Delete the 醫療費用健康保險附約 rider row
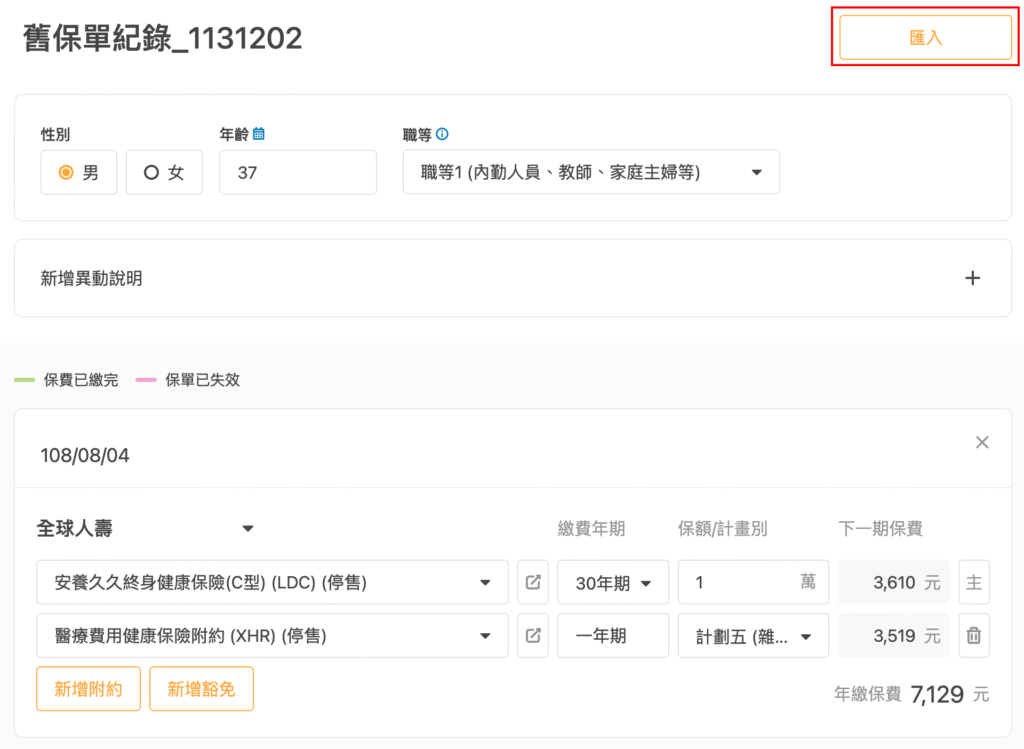Image resolution: width=1024 pixels, height=749 pixels. [973, 635]
